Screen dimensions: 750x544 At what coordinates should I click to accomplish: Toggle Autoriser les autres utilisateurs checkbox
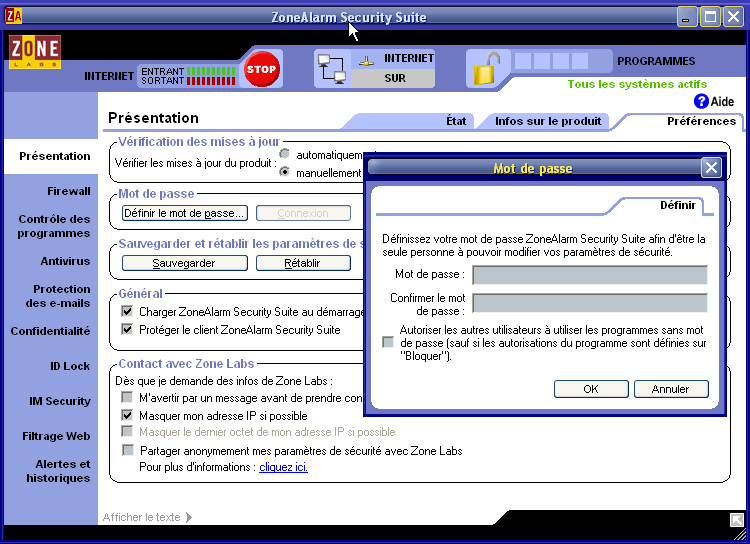click(x=388, y=342)
